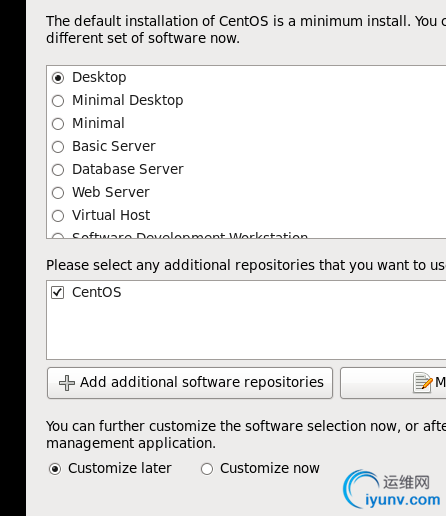The height and width of the screenshot is (516, 446).
Task: Click the Virtual Host label text
Action: pyautogui.click(x=111, y=215)
